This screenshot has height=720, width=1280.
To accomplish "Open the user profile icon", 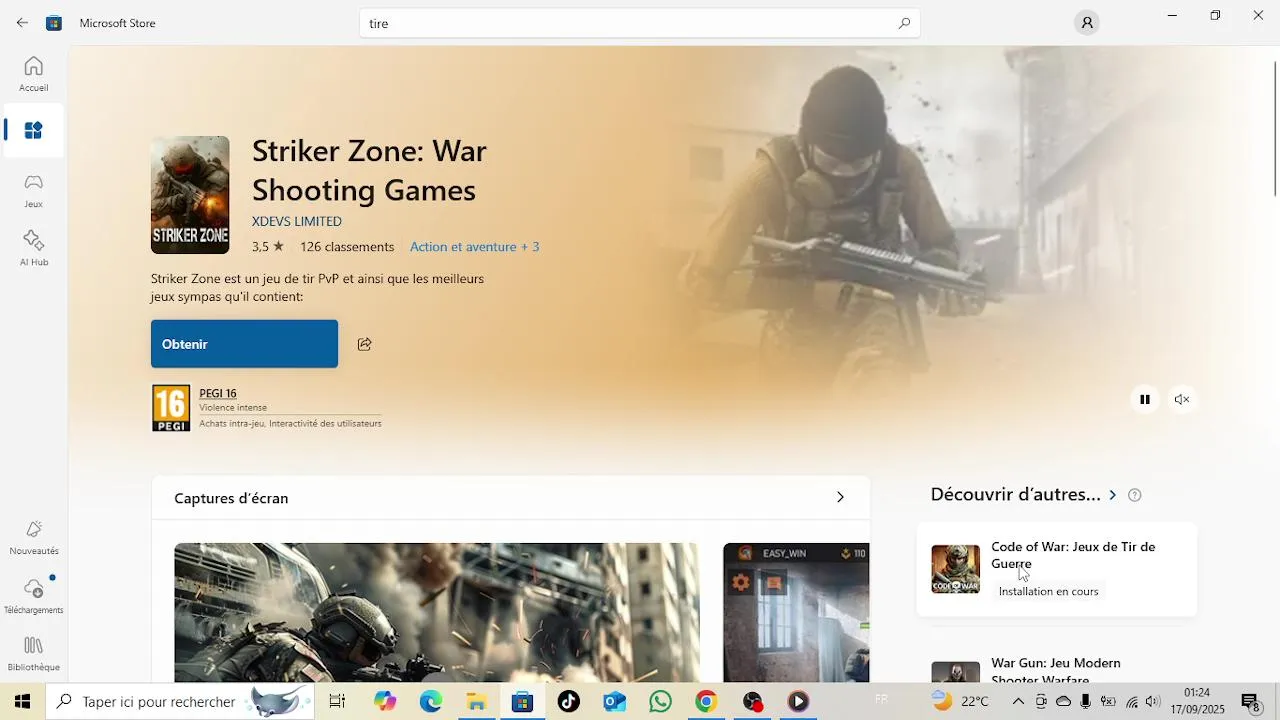I will pyautogui.click(x=1086, y=23).
